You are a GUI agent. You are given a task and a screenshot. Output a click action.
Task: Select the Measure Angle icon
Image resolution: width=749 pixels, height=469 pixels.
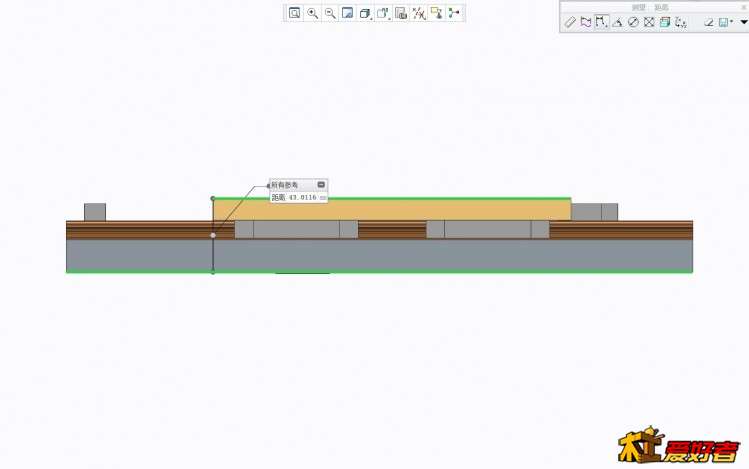(618, 22)
